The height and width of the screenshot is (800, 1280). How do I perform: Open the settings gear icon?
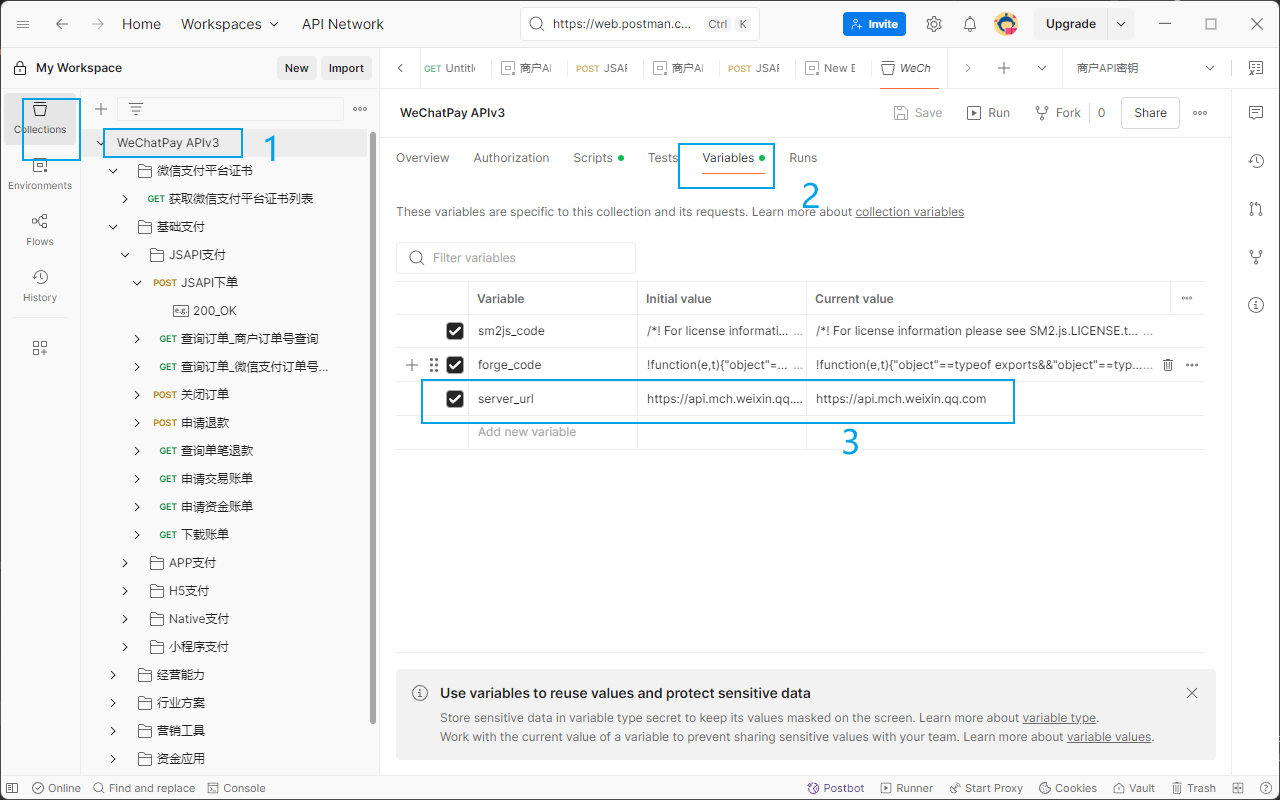click(934, 24)
